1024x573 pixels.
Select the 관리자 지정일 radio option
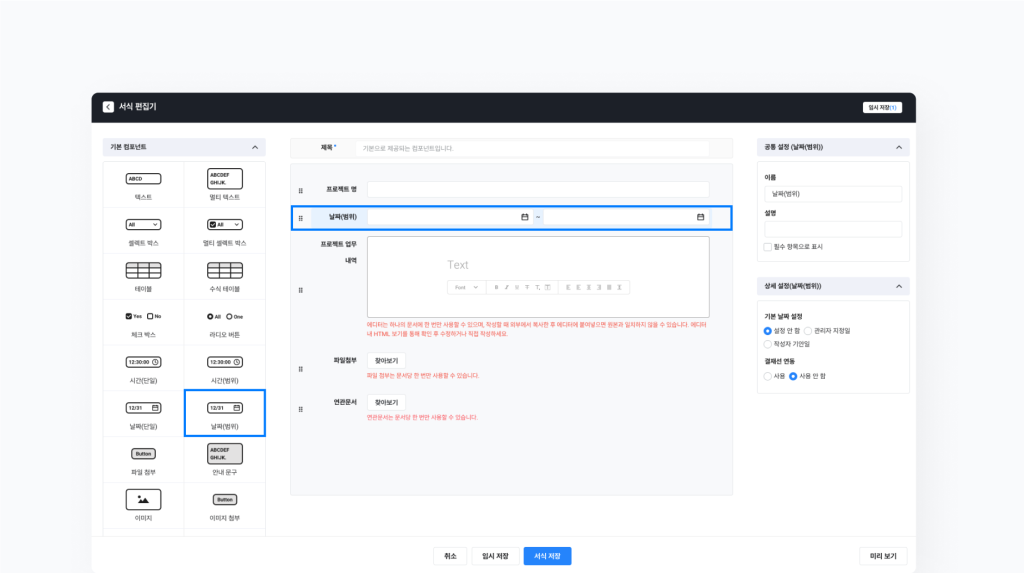(808, 330)
